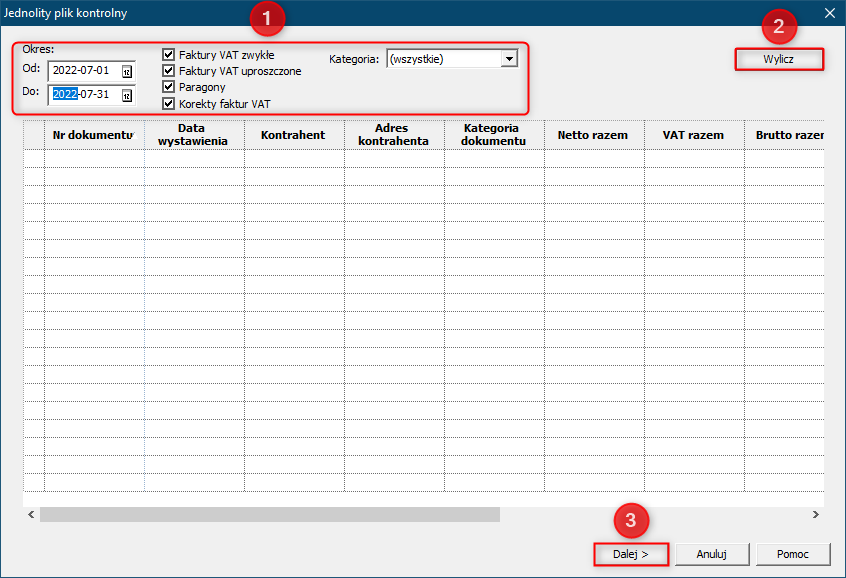846x578 pixels.
Task: Sort by Nr dokumentu column header
Action: click(x=94, y=135)
